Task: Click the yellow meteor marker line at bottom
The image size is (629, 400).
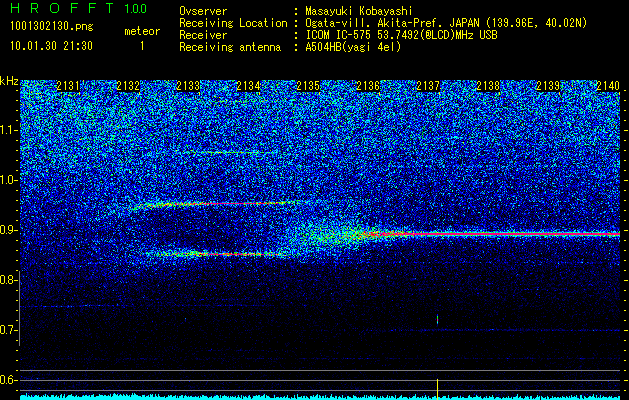Action: click(437, 388)
